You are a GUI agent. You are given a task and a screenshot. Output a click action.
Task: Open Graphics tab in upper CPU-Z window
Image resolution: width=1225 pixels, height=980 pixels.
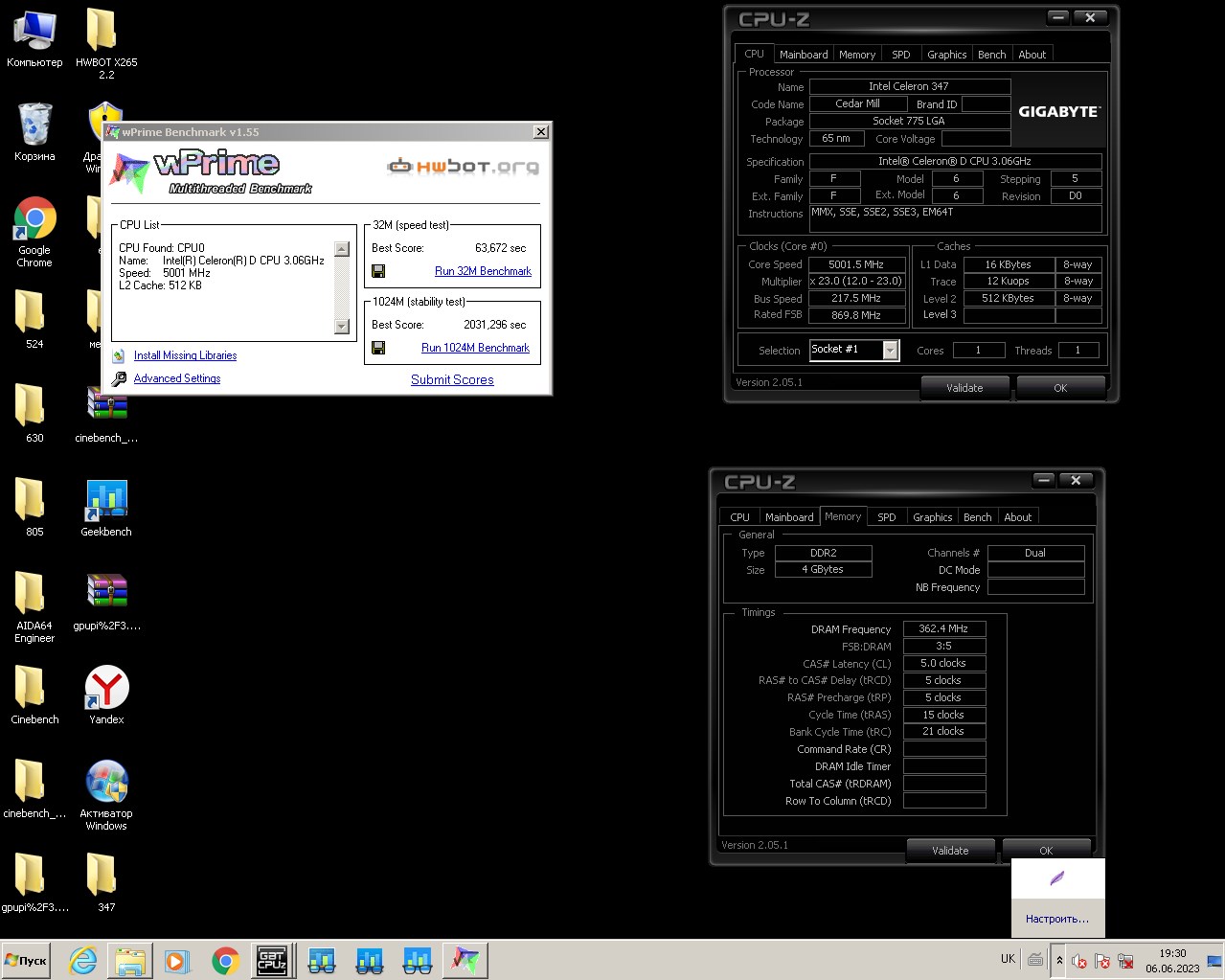point(947,55)
